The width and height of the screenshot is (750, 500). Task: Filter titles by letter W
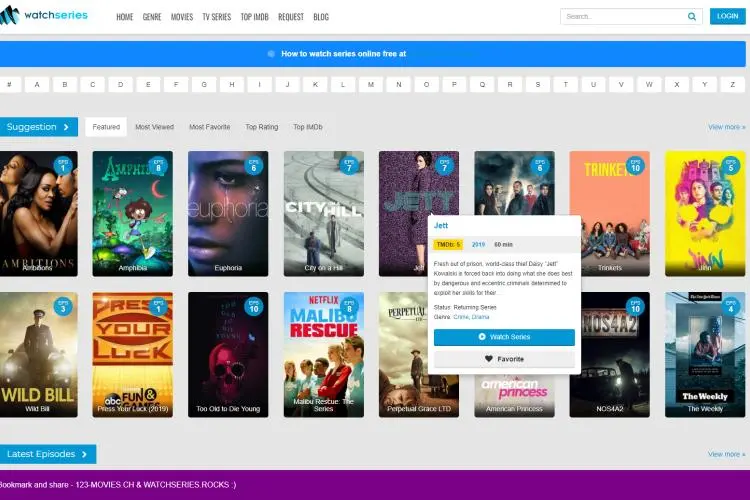click(649, 84)
